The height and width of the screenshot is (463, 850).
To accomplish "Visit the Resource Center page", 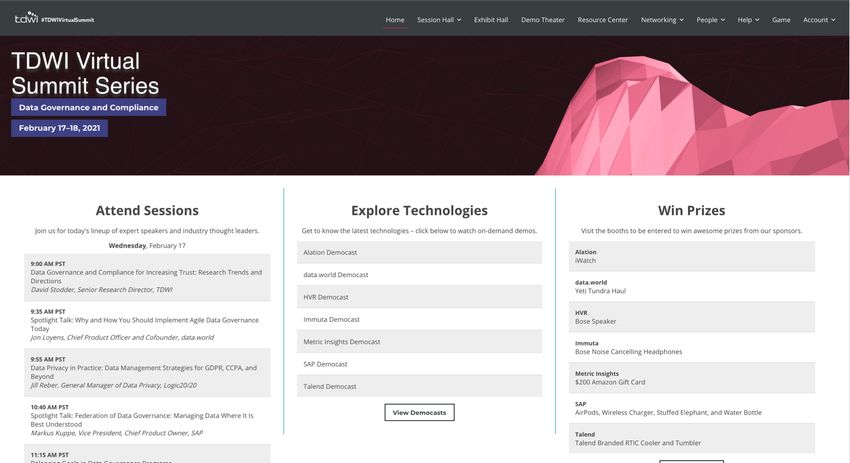I will point(602,20).
